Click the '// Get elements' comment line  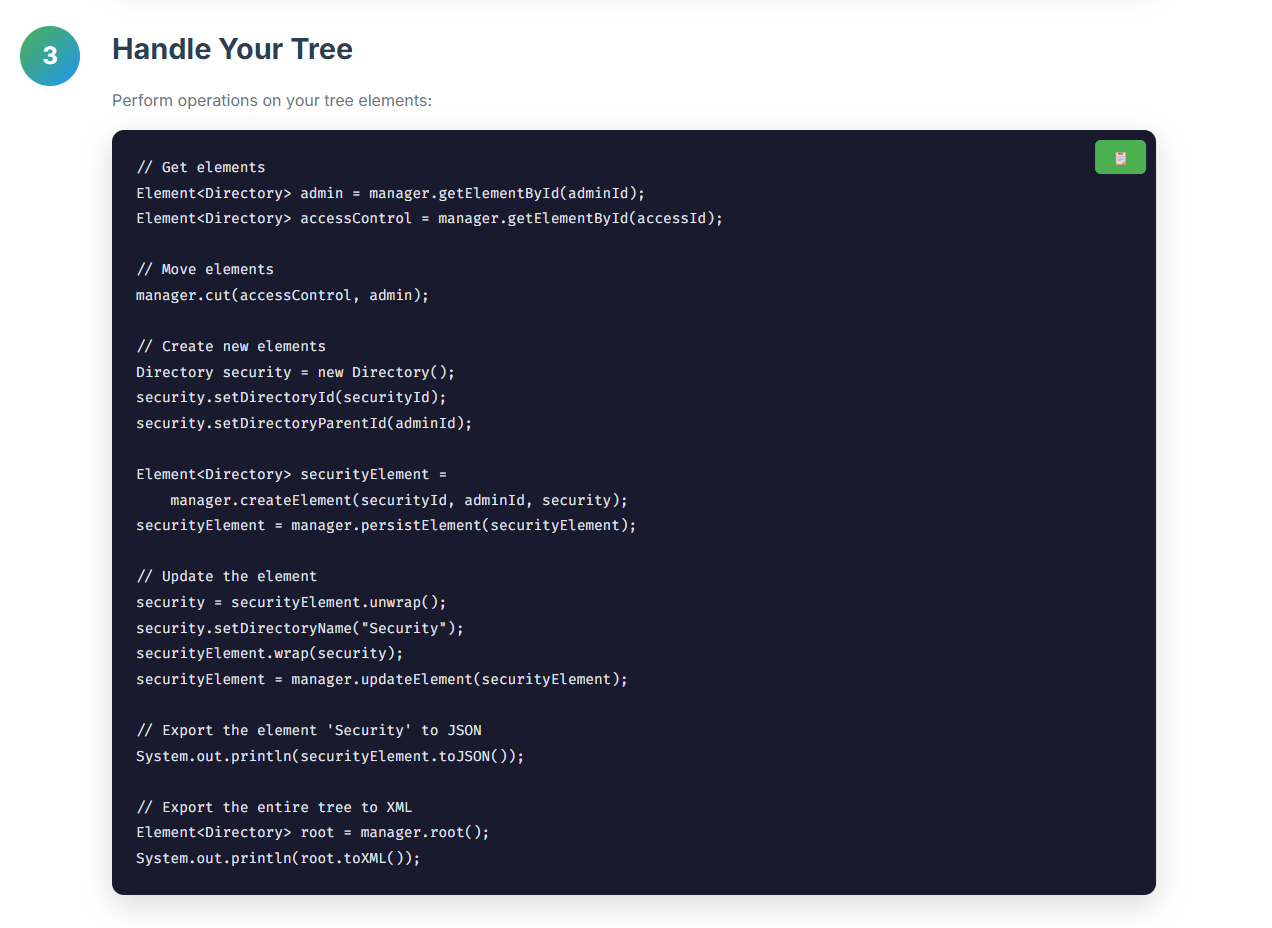pos(200,166)
